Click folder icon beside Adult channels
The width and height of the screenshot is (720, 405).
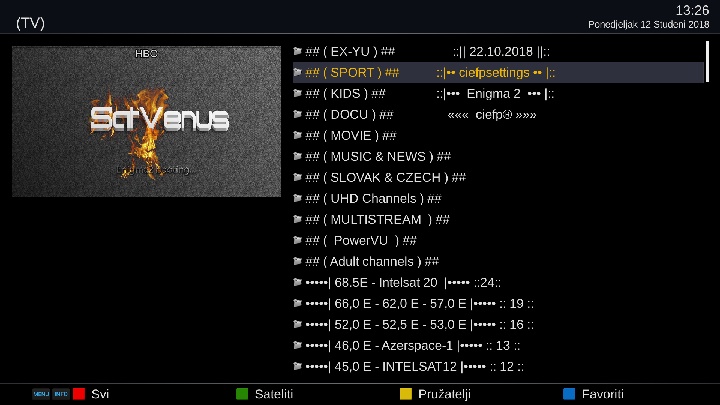click(298, 262)
